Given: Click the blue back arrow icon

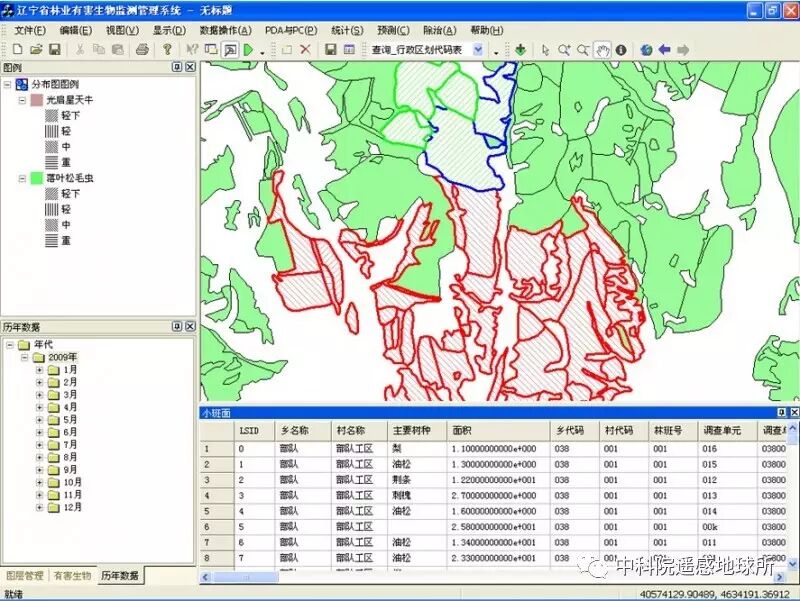Looking at the screenshot, I should click(x=664, y=49).
